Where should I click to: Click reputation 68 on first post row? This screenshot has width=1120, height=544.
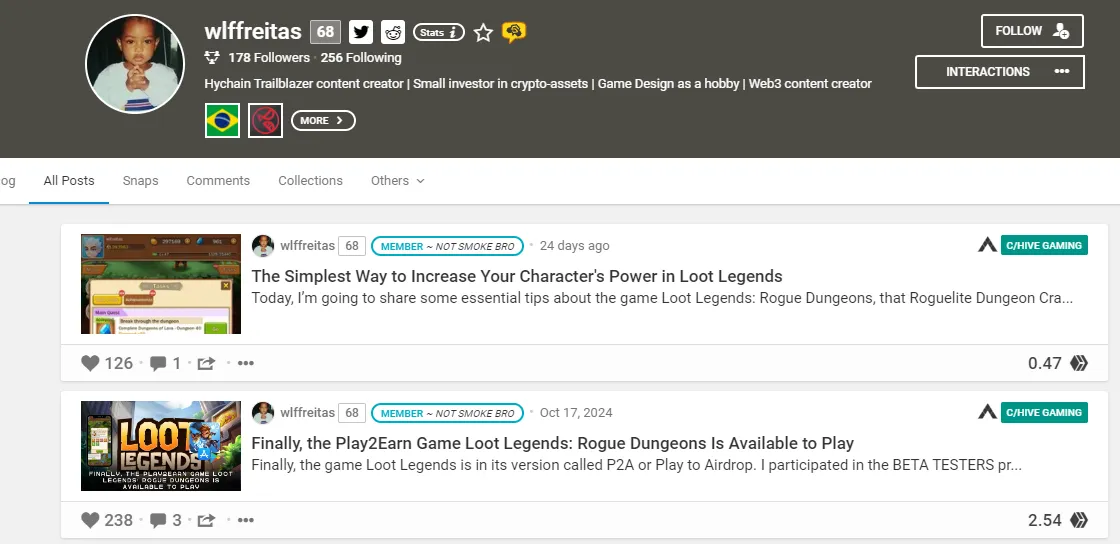[351, 246]
